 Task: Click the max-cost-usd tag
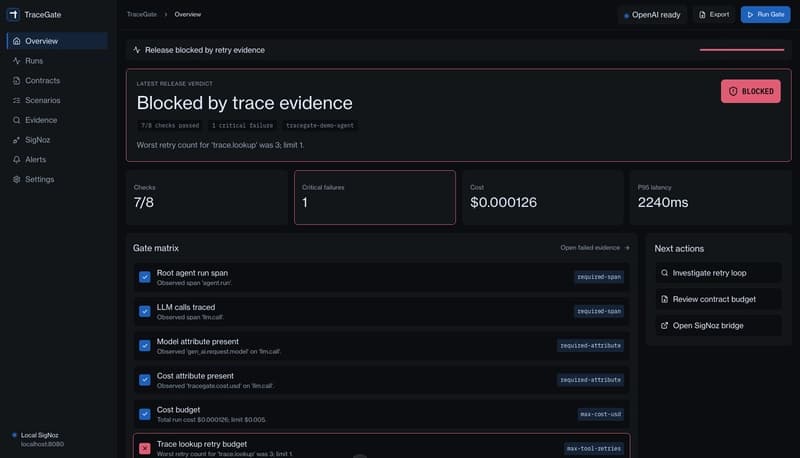tap(601, 414)
